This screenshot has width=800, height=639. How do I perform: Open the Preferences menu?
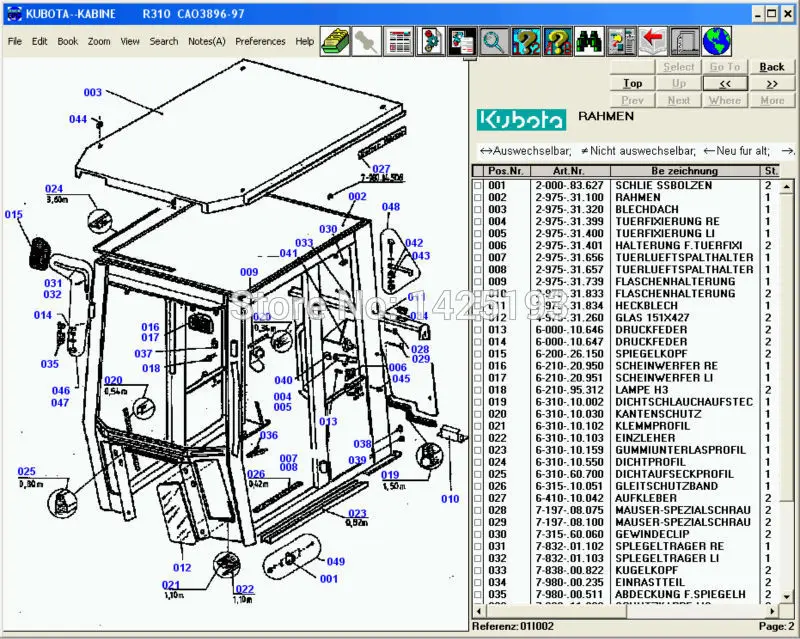click(x=260, y=41)
